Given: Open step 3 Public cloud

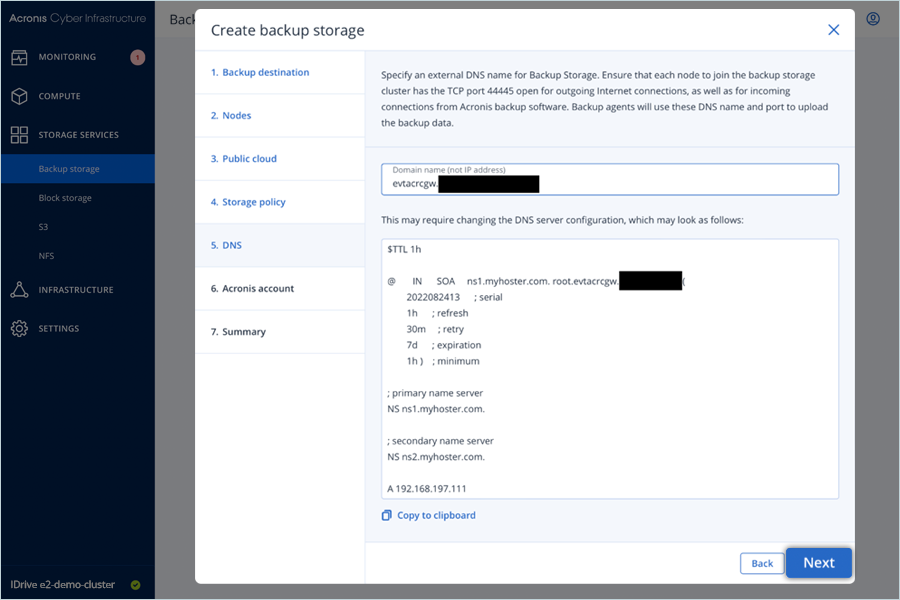Looking at the screenshot, I should pos(249,159).
